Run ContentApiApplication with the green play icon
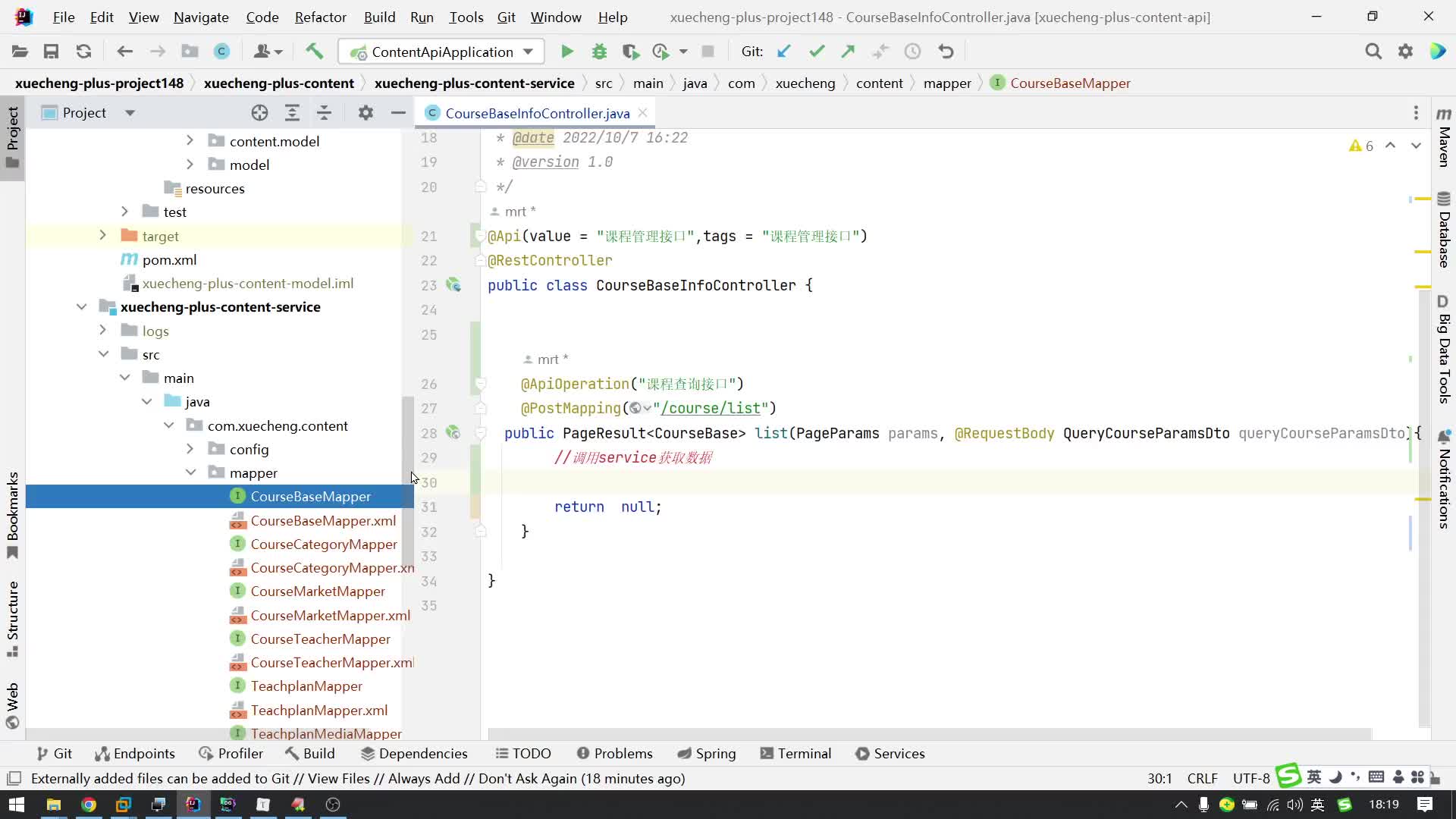This screenshot has width=1456, height=819. point(566,52)
